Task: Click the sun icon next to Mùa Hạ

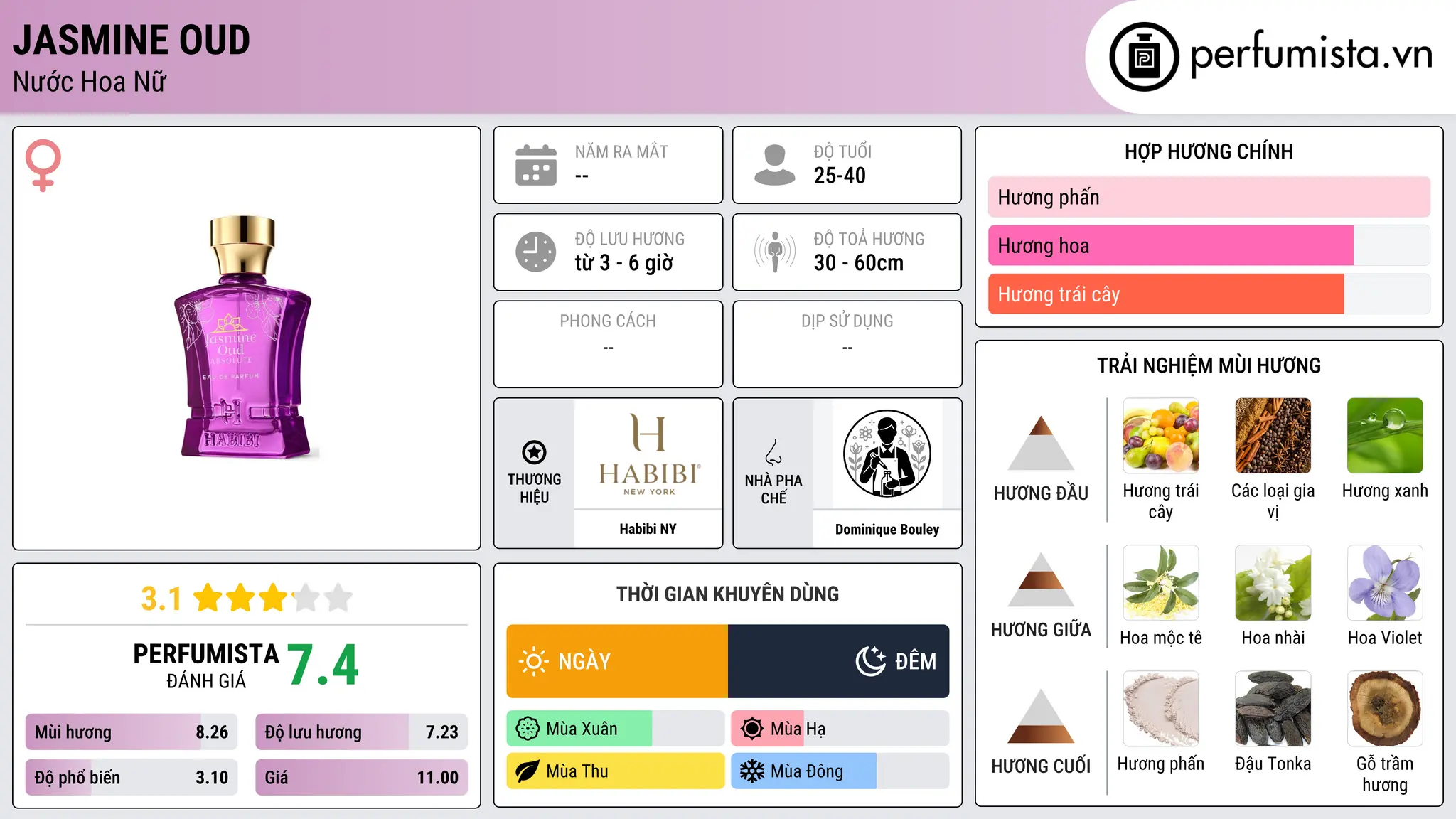Action: 752,729
